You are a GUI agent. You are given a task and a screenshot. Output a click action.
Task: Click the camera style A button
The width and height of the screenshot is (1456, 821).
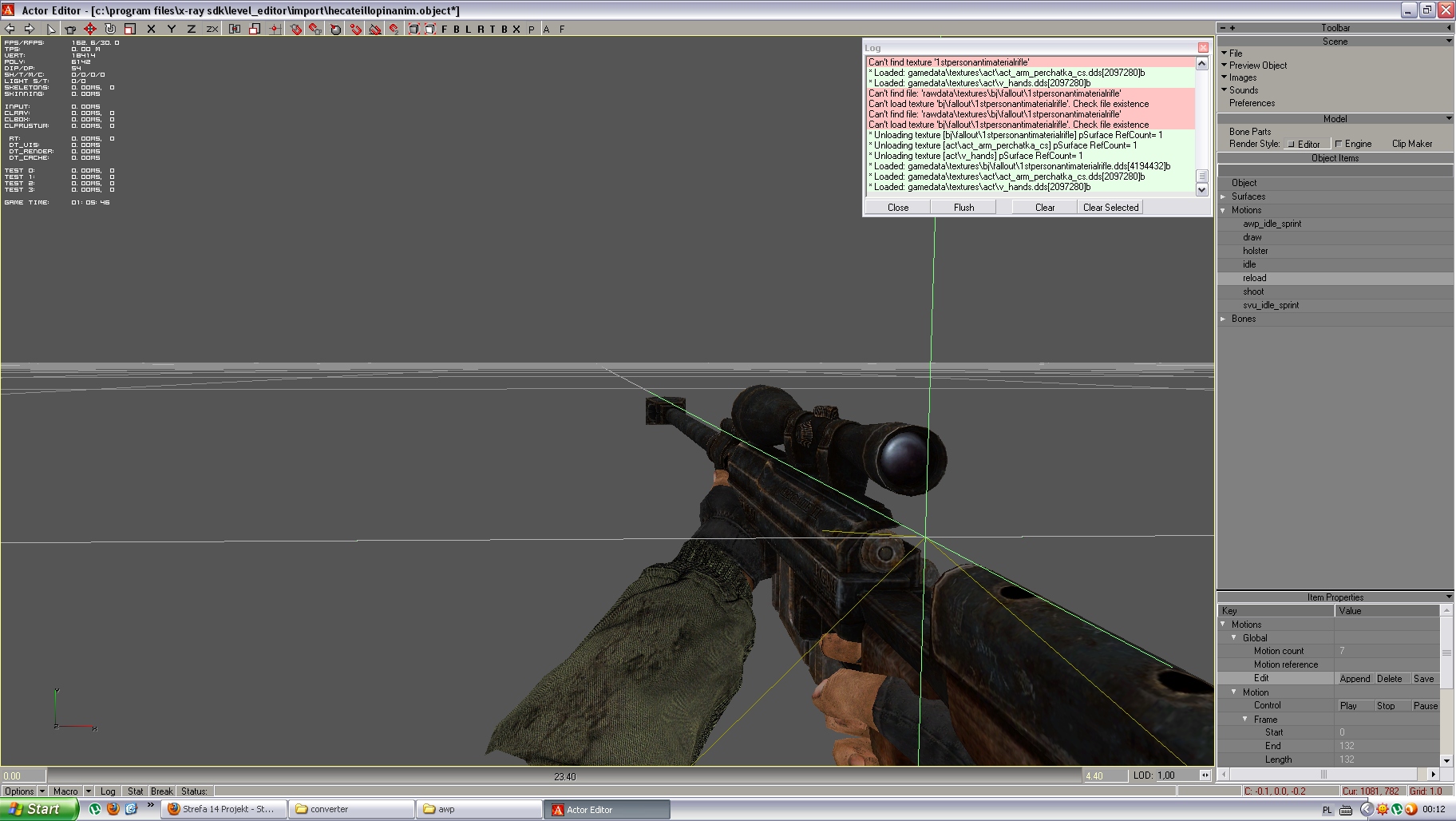(547, 29)
